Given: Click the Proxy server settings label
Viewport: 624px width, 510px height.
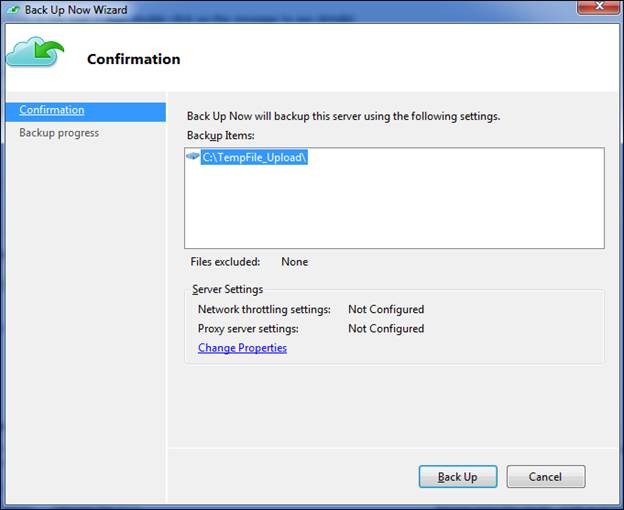Looking at the screenshot, I should coord(248,329).
